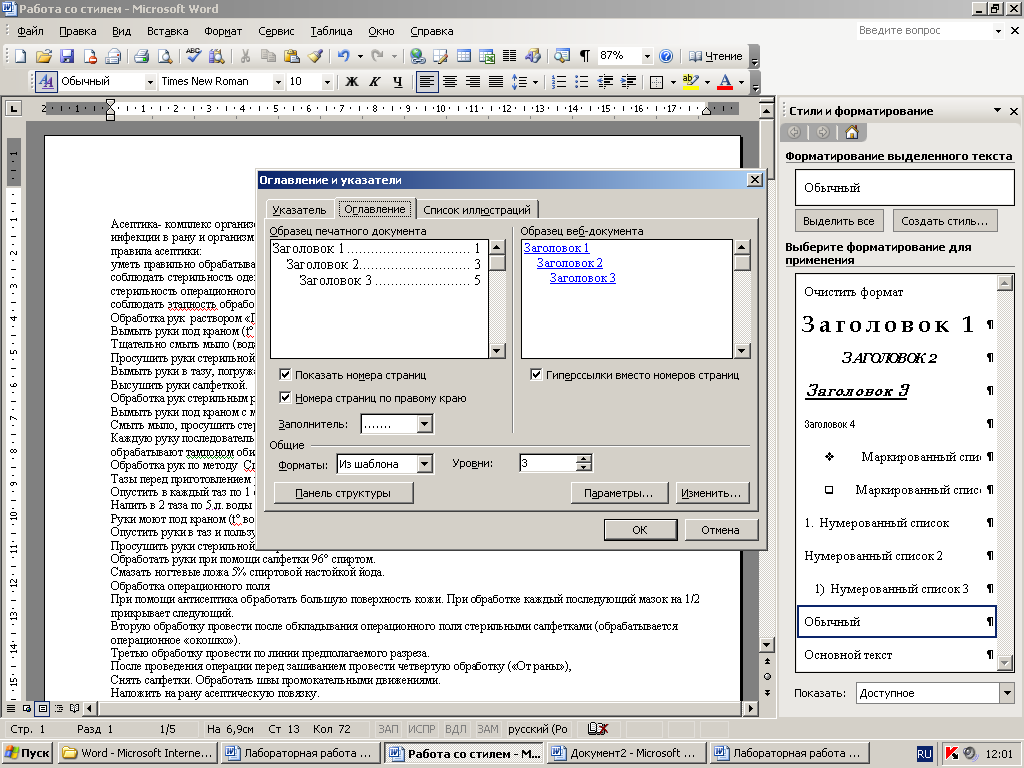Viewport: 1024px width, 768px height.
Task: Paste with the clipboard icon
Action: (x=292, y=56)
